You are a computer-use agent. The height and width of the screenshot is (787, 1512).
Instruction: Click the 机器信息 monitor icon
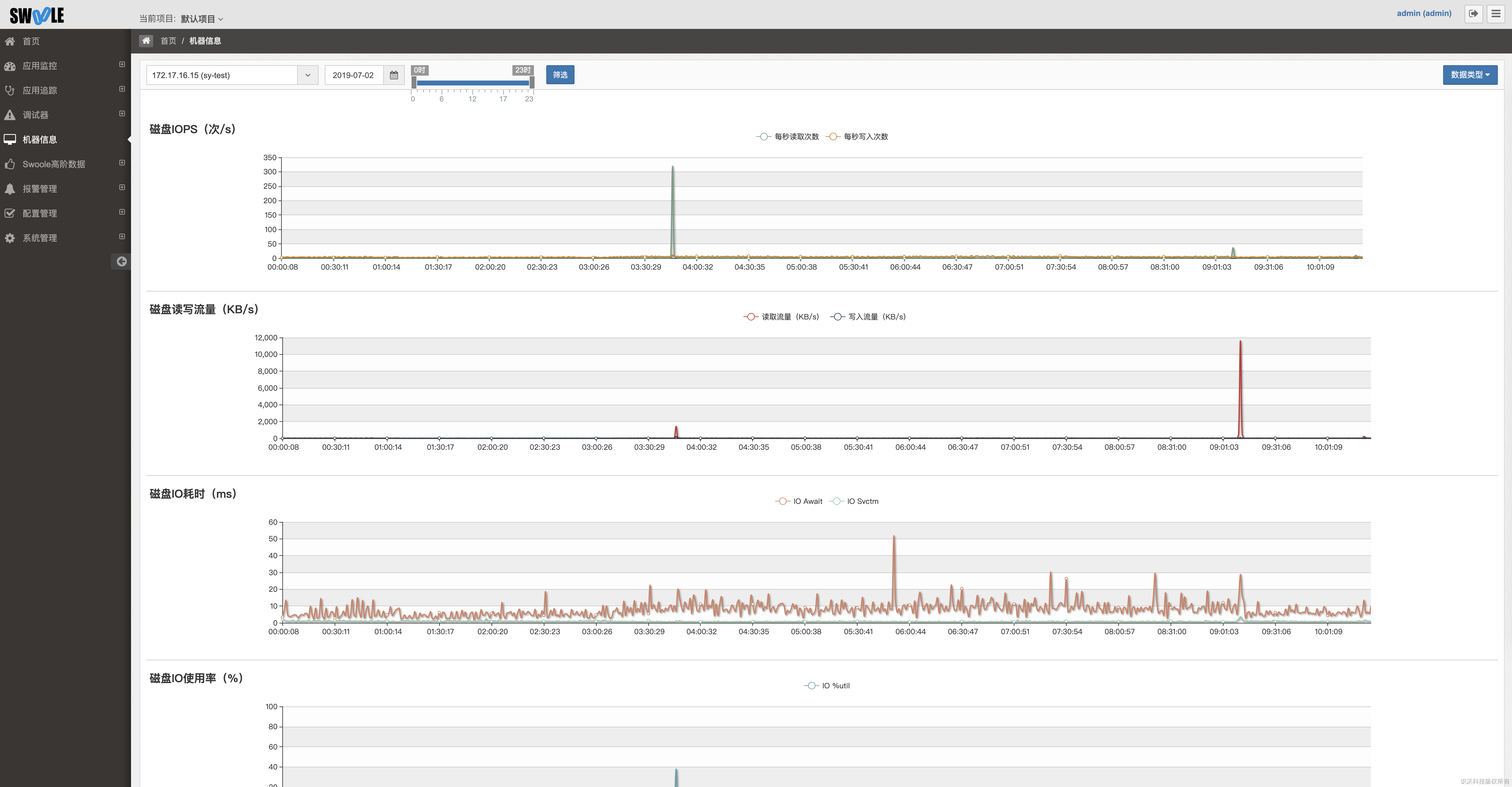coord(10,140)
